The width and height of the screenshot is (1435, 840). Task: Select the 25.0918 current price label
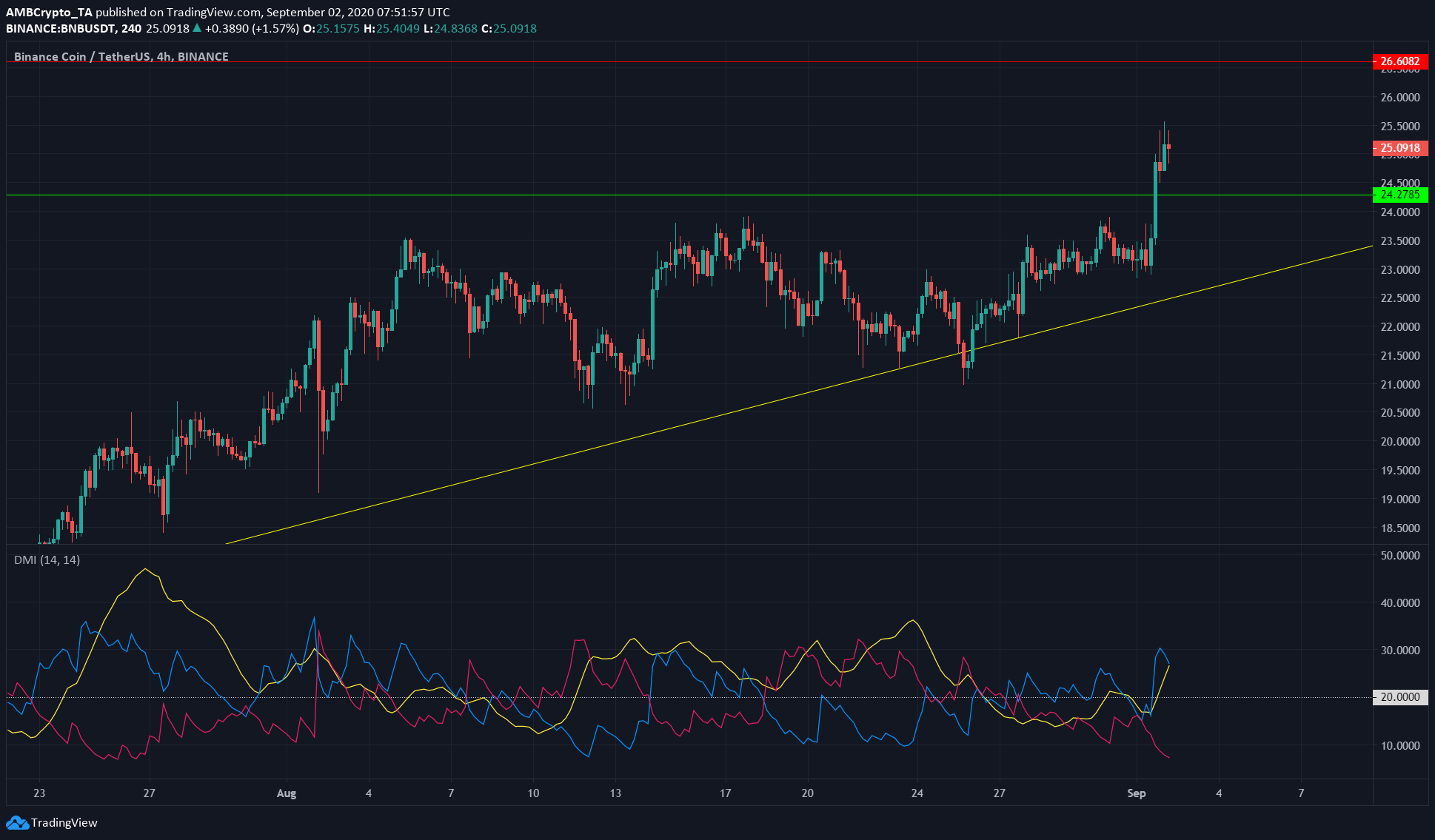(1400, 148)
